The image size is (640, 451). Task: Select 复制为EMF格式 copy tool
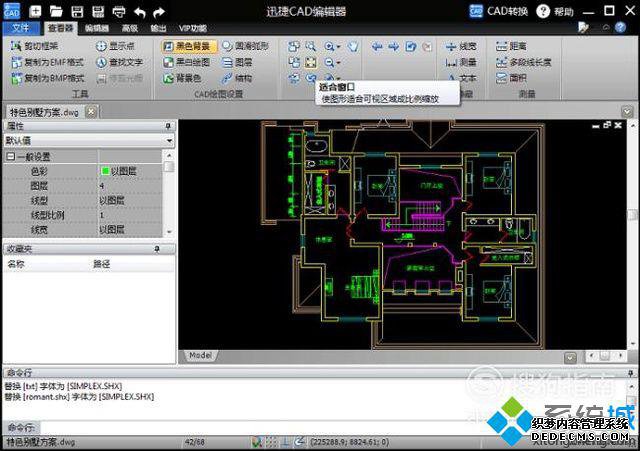coord(47,62)
